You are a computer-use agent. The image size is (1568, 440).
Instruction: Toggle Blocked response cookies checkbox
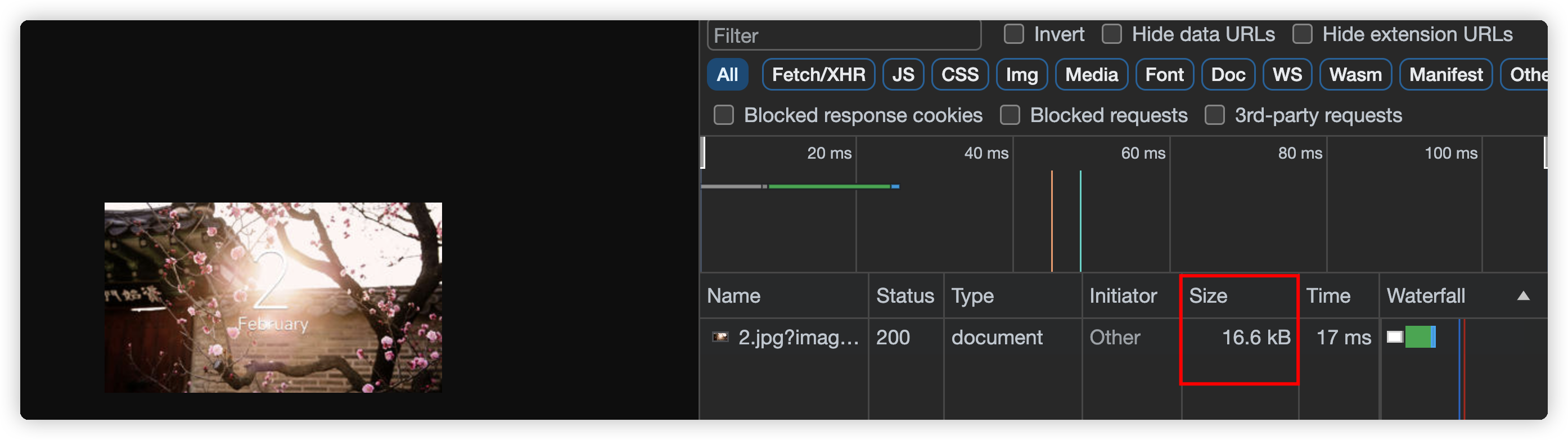[724, 115]
